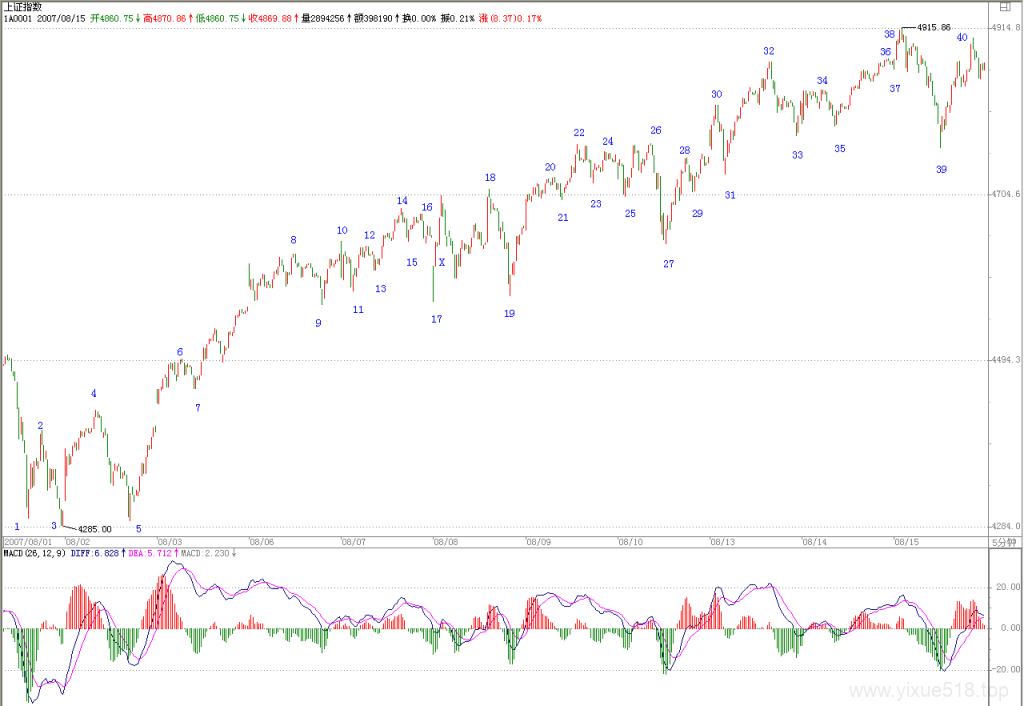Click wave label 19 below the candle low

click(509, 313)
